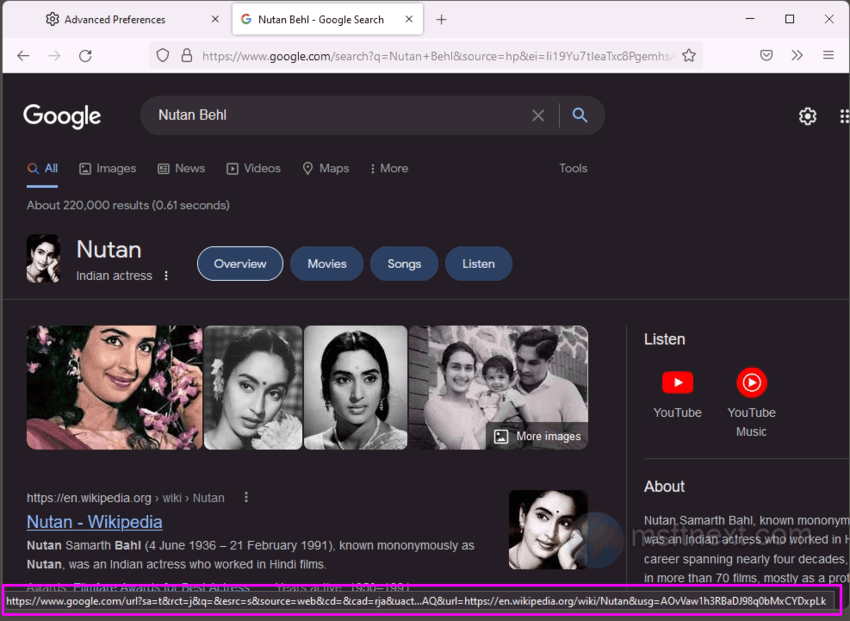Screen dimensions: 850x621
Task: Switch to the Advanced Preferences tab
Action: tap(117, 20)
